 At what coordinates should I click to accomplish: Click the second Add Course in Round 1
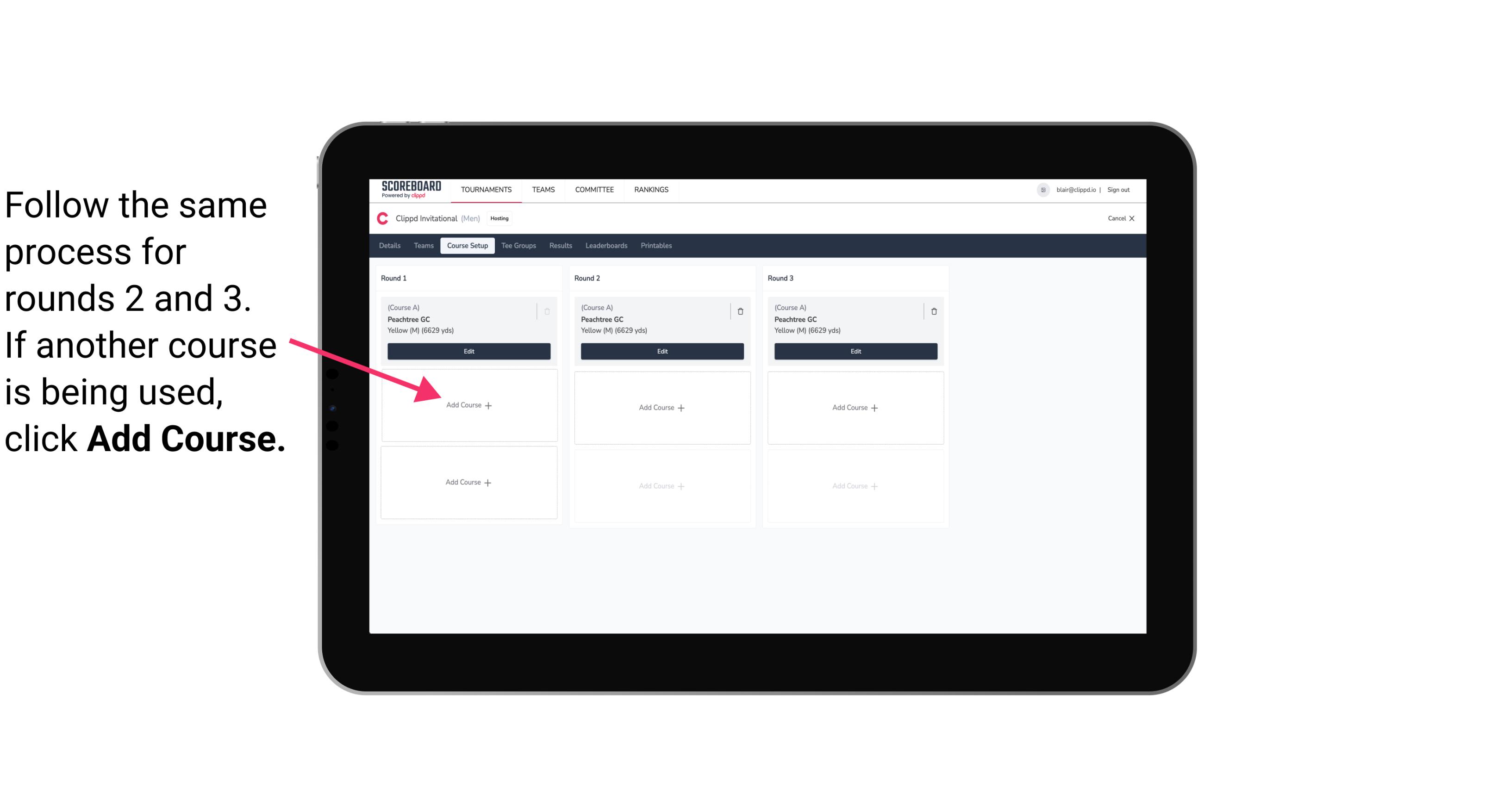coord(467,482)
